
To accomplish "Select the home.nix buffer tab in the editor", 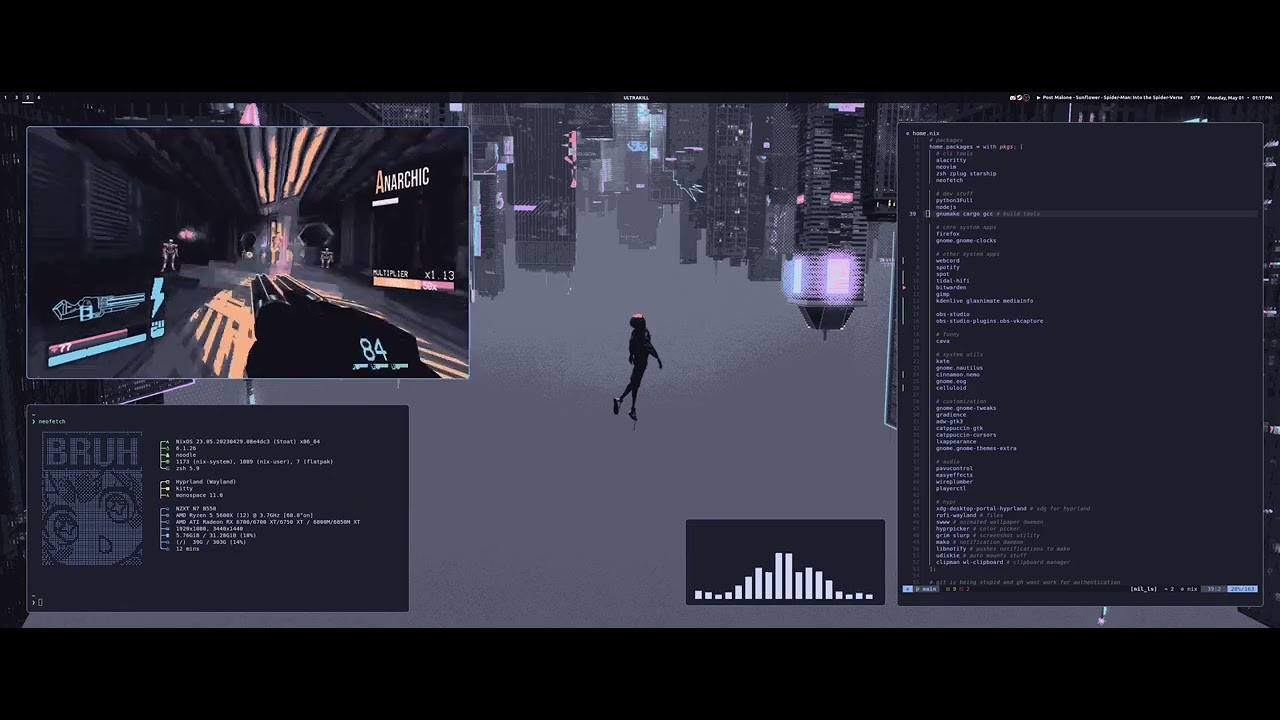I will pyautogui.click(x=925, y=133).
